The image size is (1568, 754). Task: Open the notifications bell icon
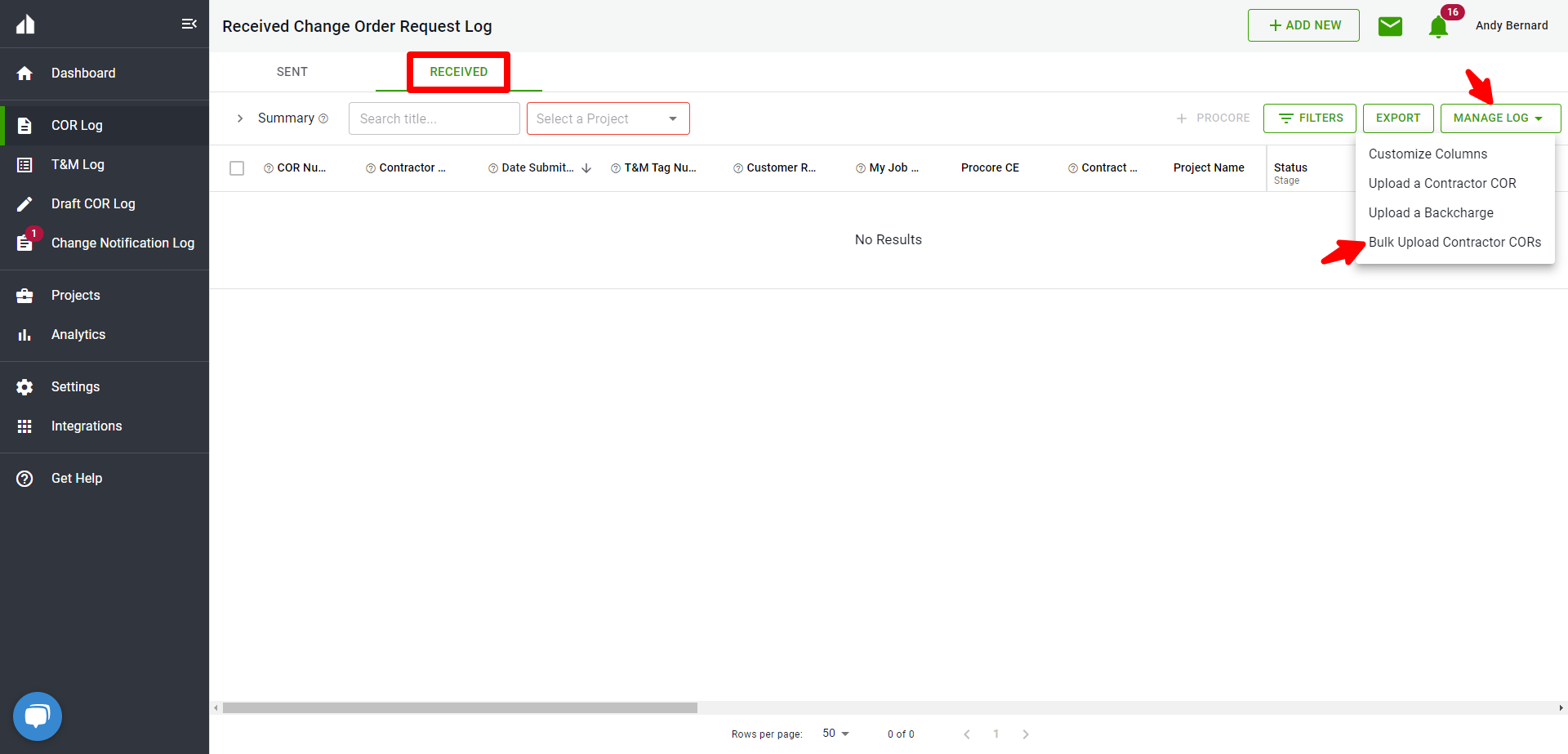click(x=1438, y=27)
